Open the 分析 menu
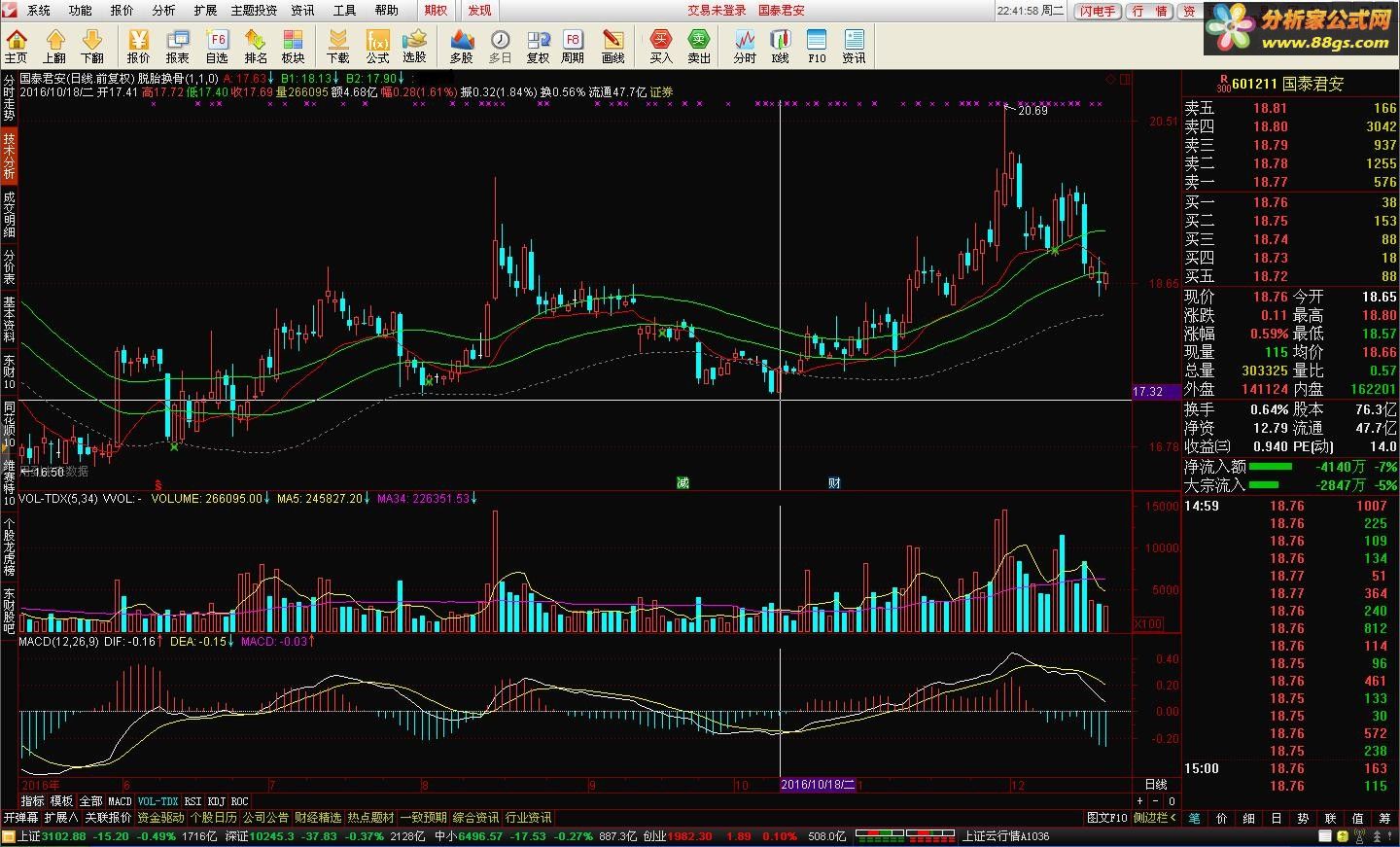This screenshot has height=847, width=1400. (x=164, y=11)
